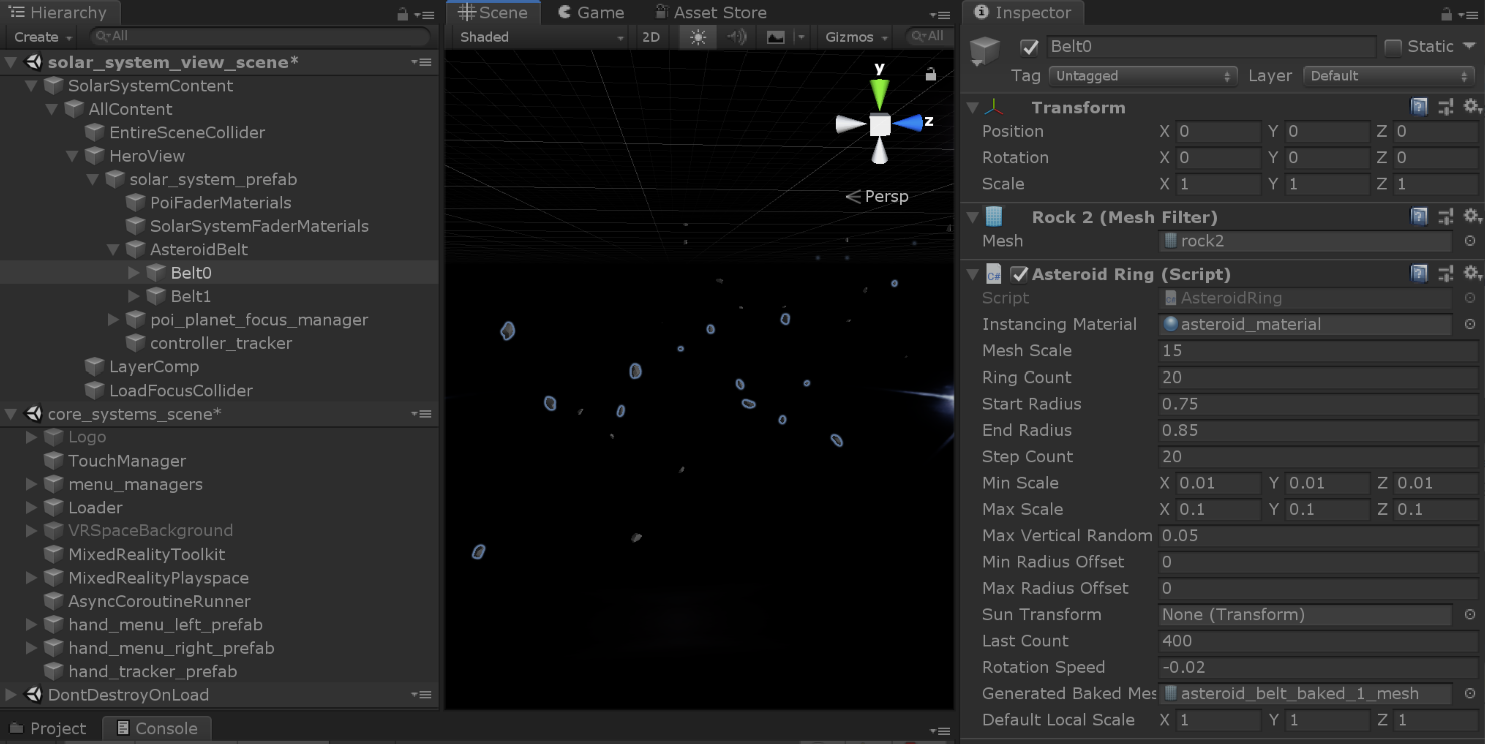This screenshot has width=1485, height=744.
Task: Toggle 2D scene view mode
Action: tap(651, 37)
